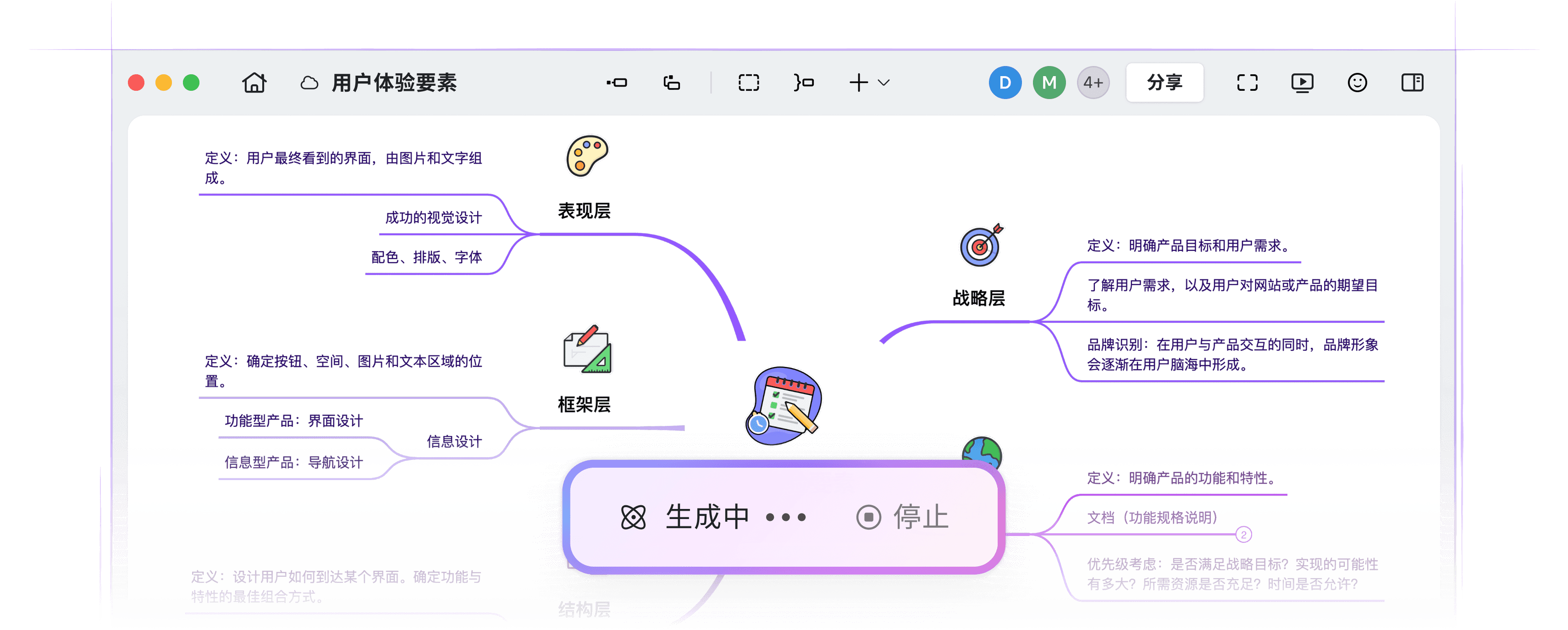
Task: Click the Home icon in the toolbar
Action: coord(254,82)
